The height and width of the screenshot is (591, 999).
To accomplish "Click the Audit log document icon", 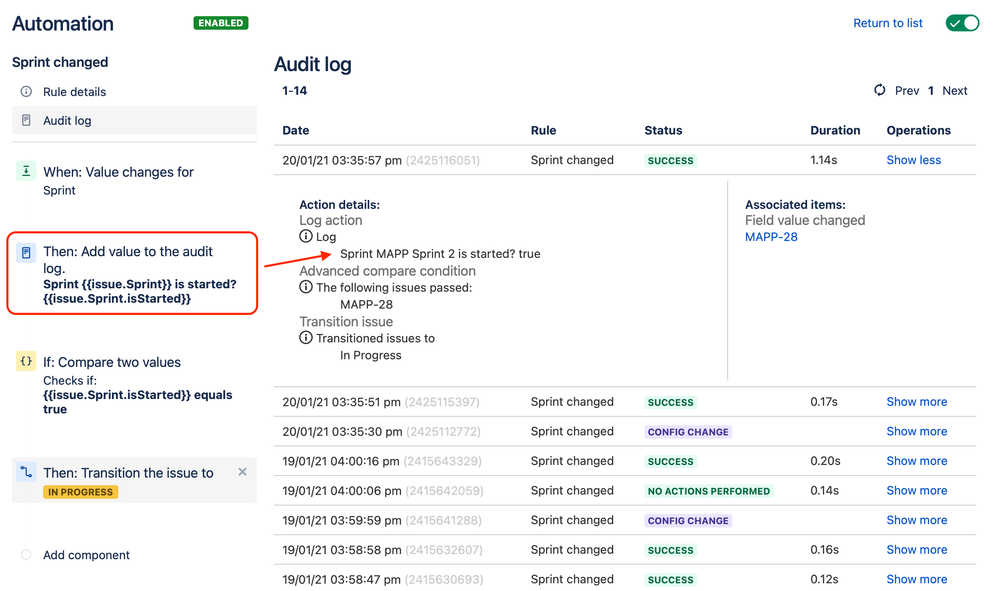I will coord(26,120).
